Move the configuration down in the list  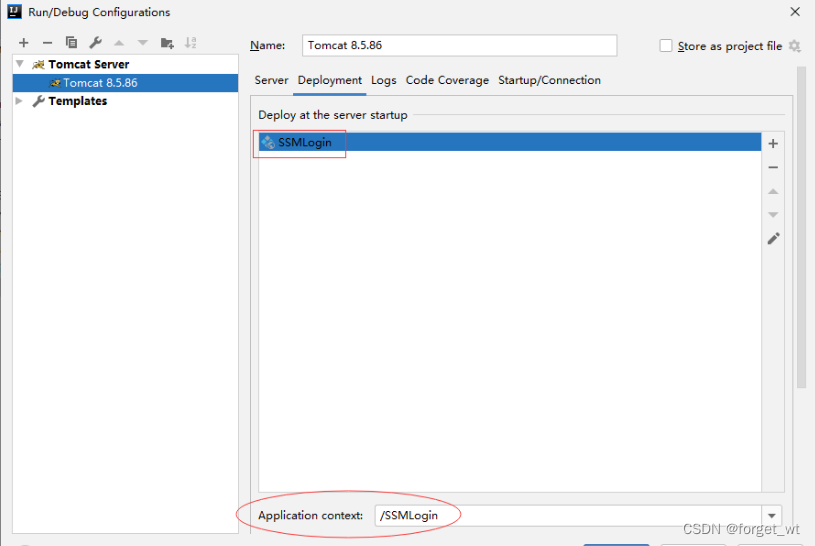pyautogui.click(x=143, y=43)
